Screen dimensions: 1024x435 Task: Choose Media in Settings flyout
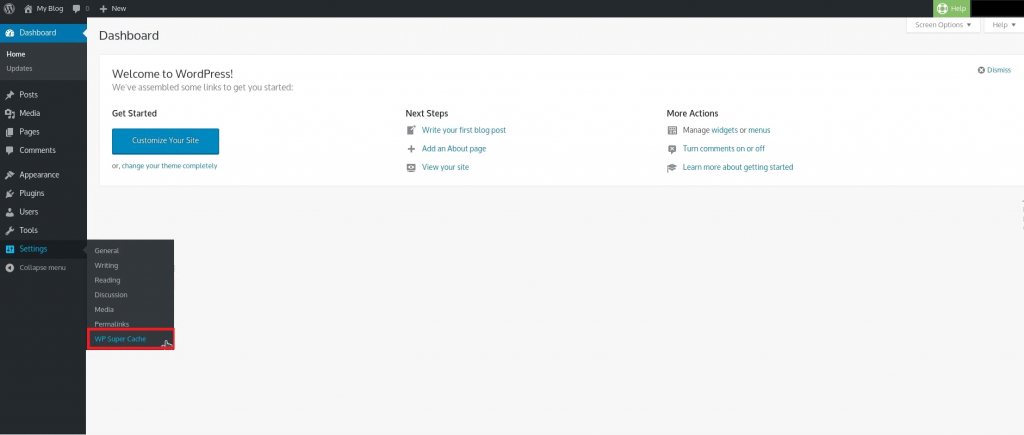tap(104, 310)
